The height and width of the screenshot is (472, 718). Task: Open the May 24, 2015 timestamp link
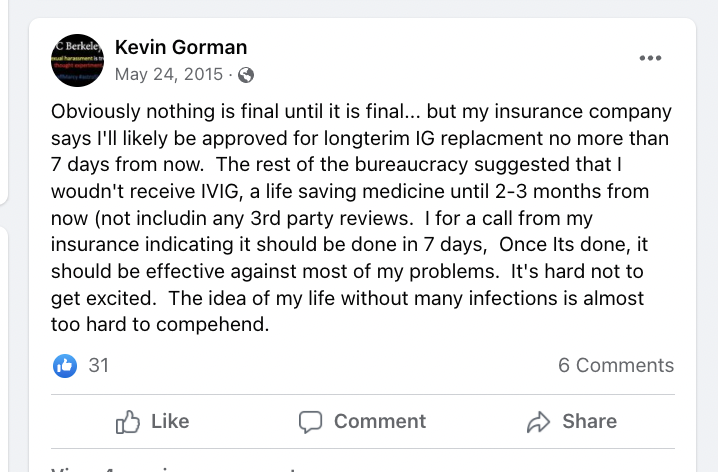(x=169, y=74)
